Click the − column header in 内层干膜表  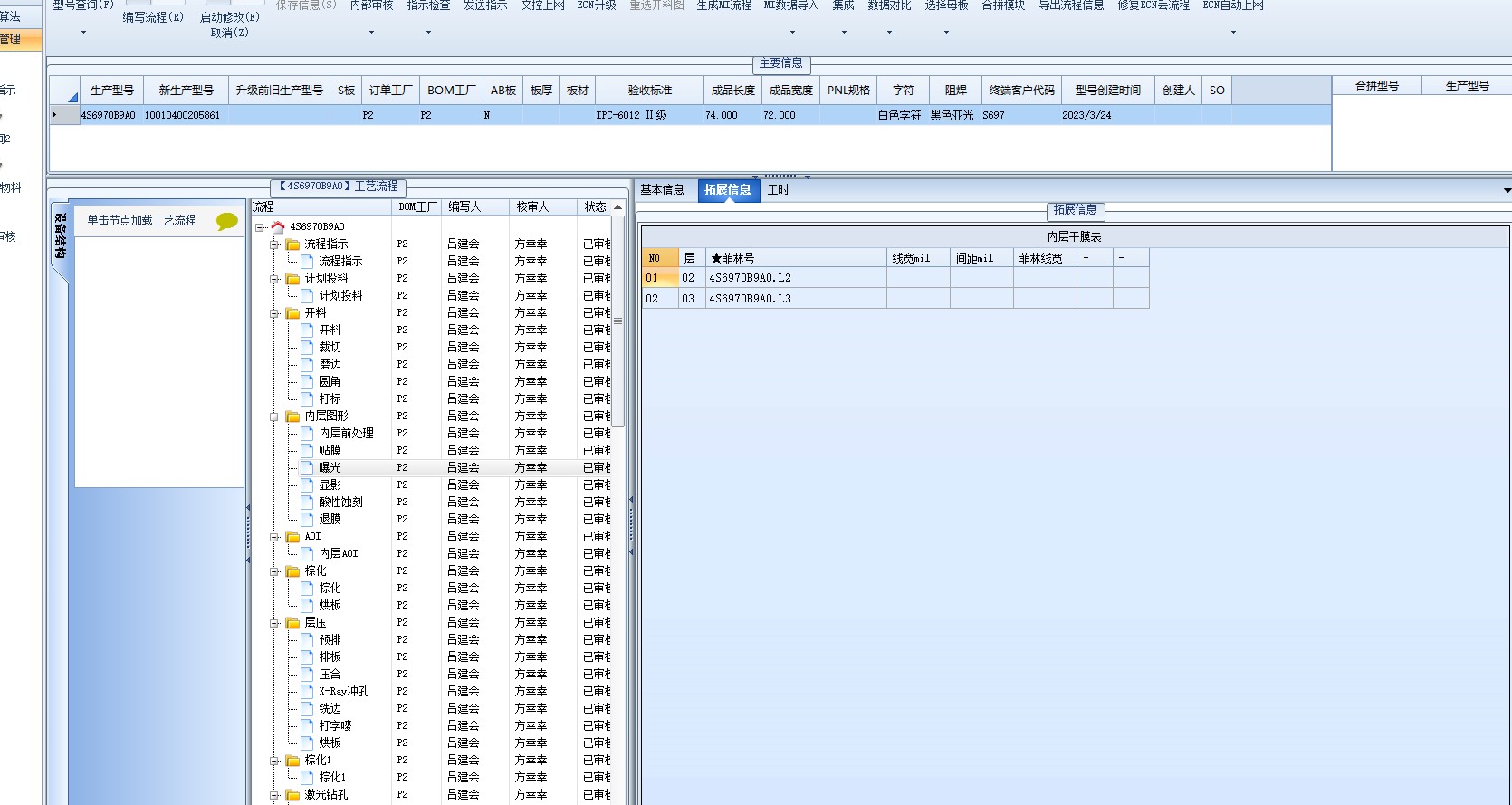[x=1131, y=258]
